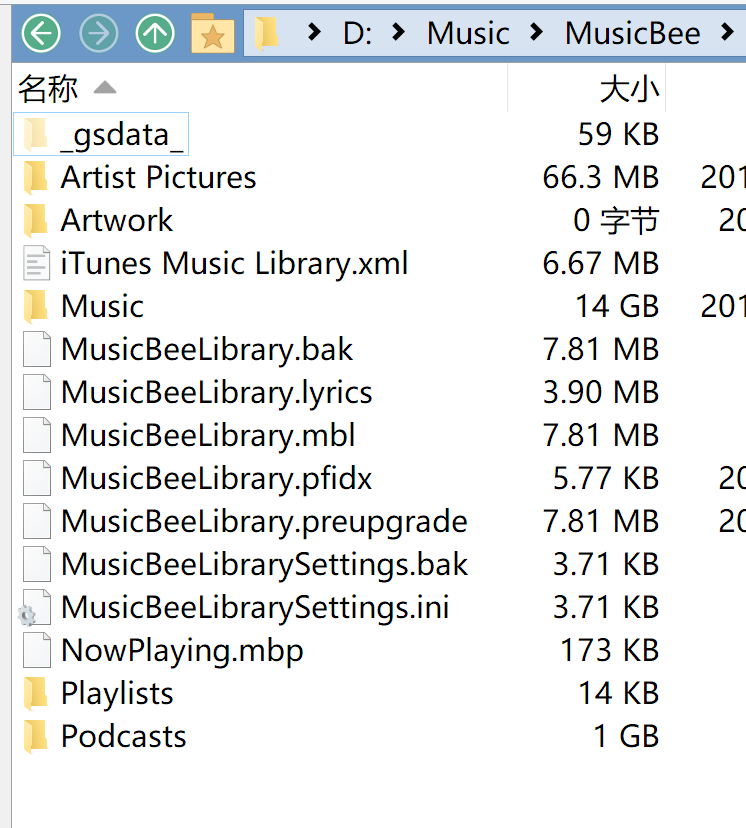Select the MusicBeeLibrarySettings.ini gear file icon

click(36, 608)
